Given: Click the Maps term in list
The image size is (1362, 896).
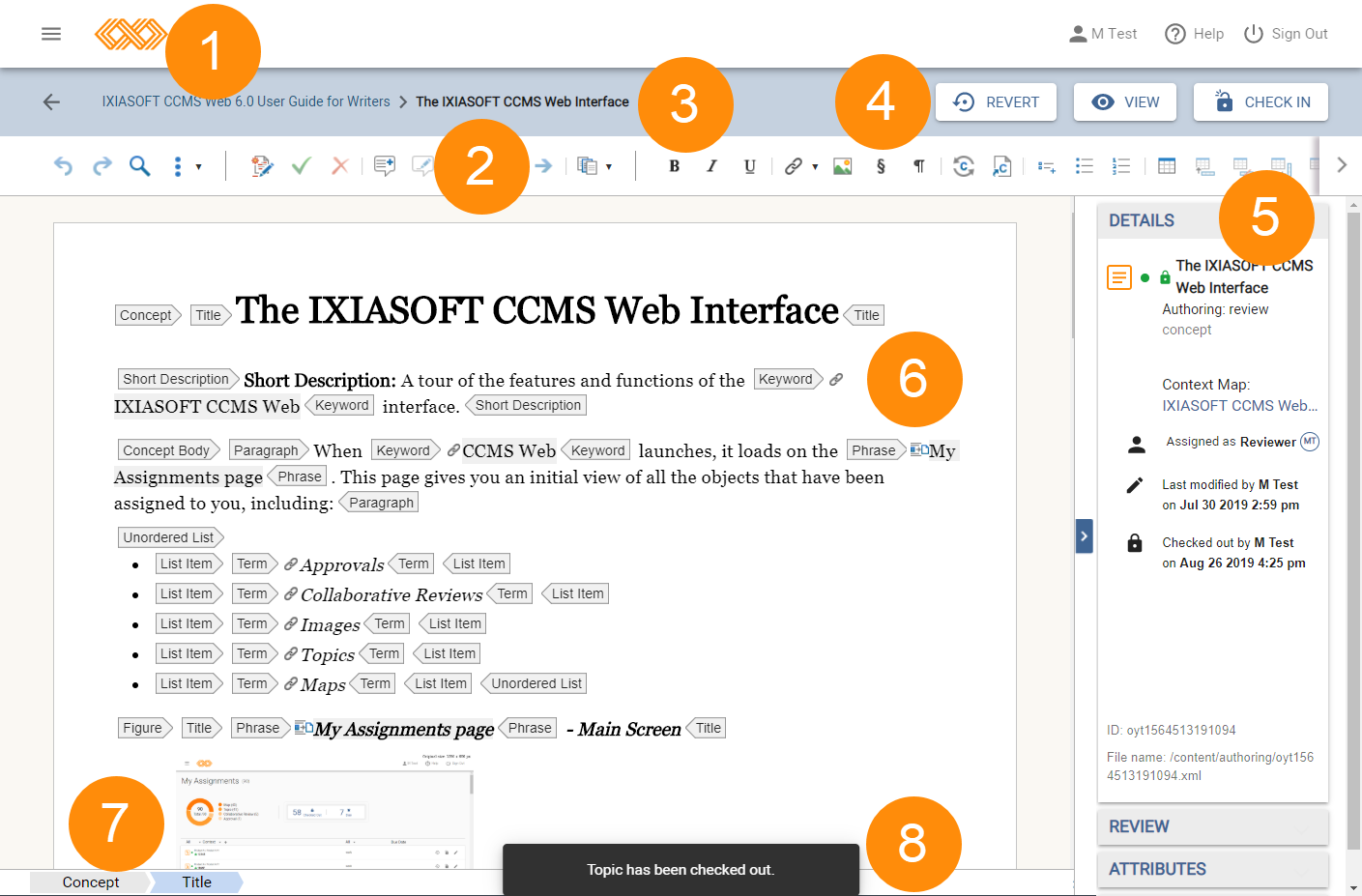Looking at the screenshot, I should coord(323,684).
